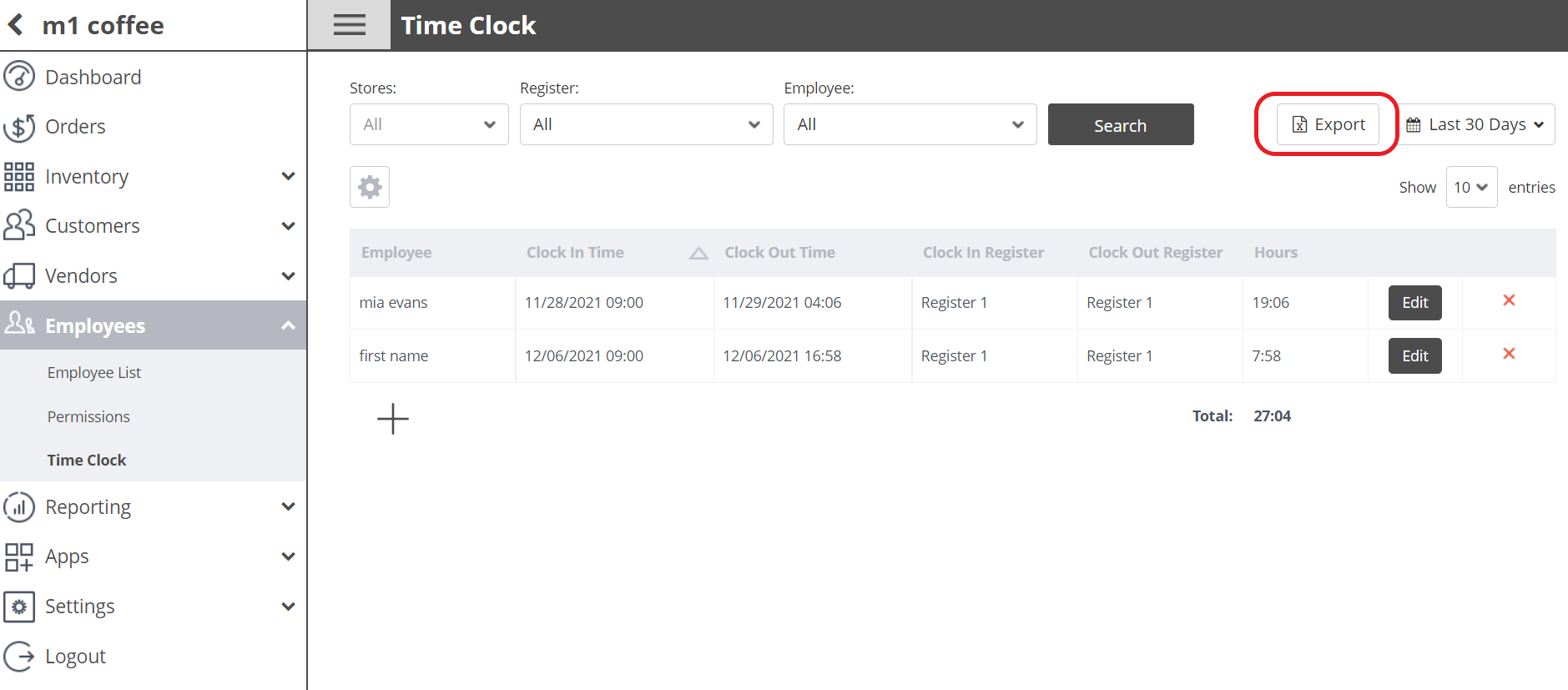Click the 7:58 hours value

tap(1267, 355)
